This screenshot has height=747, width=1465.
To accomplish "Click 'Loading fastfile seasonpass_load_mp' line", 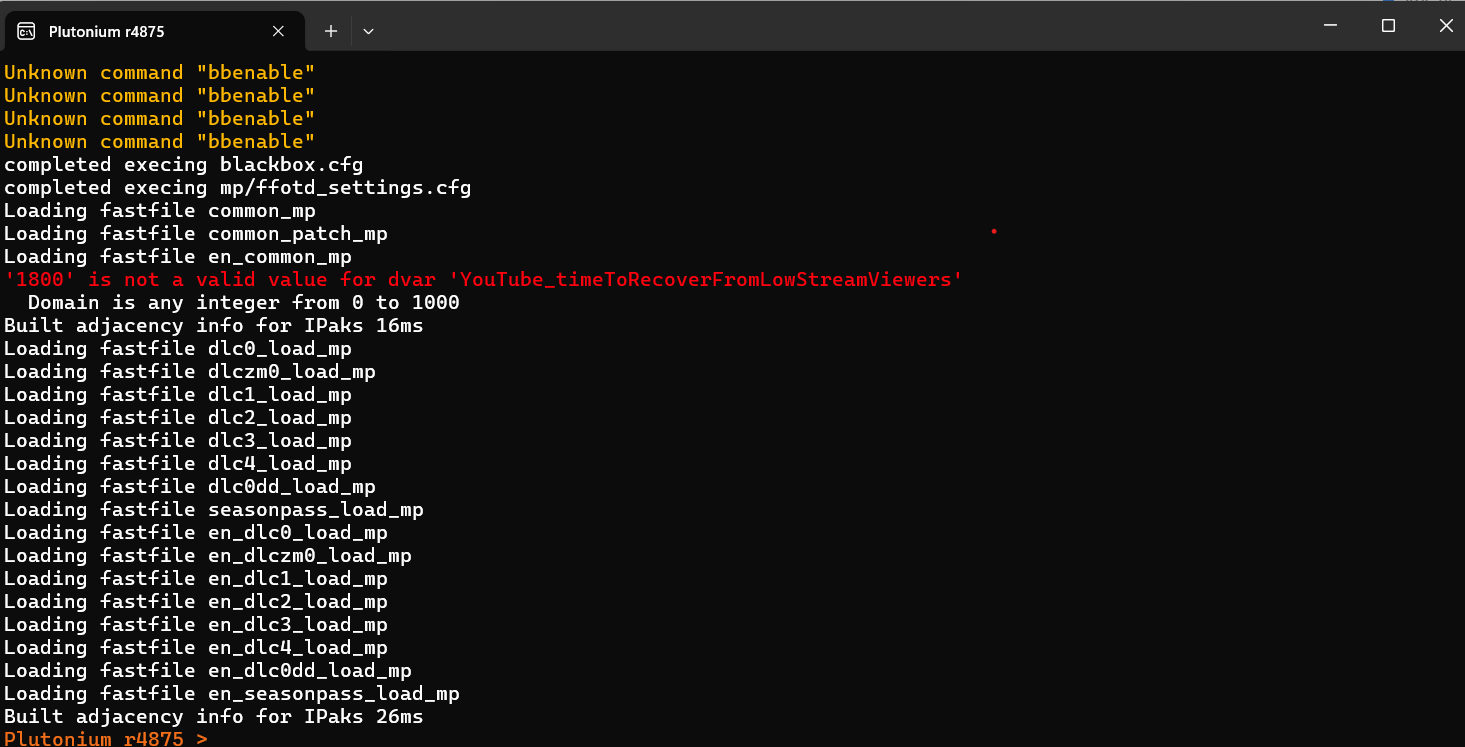I will 214,509.
